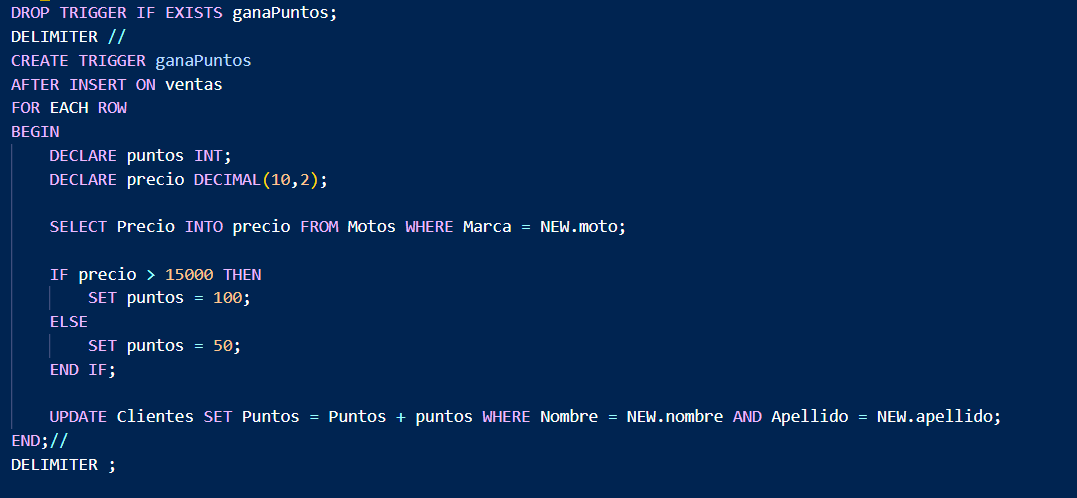Click the UPDATE keyword
This screenshot has height=498, width=1077.
tap(78, 417)
